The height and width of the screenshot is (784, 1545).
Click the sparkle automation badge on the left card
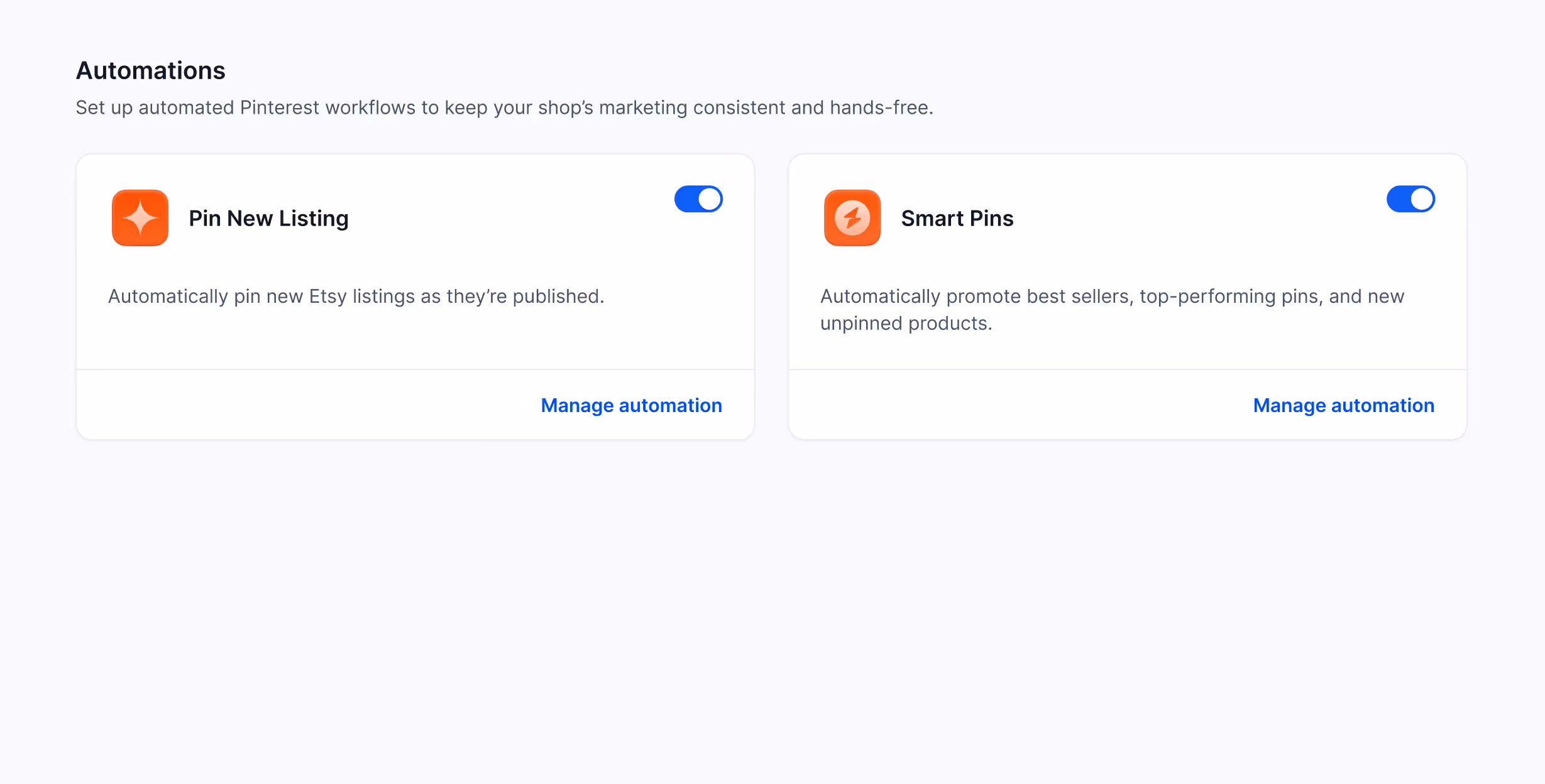click(x=140, y=218)
